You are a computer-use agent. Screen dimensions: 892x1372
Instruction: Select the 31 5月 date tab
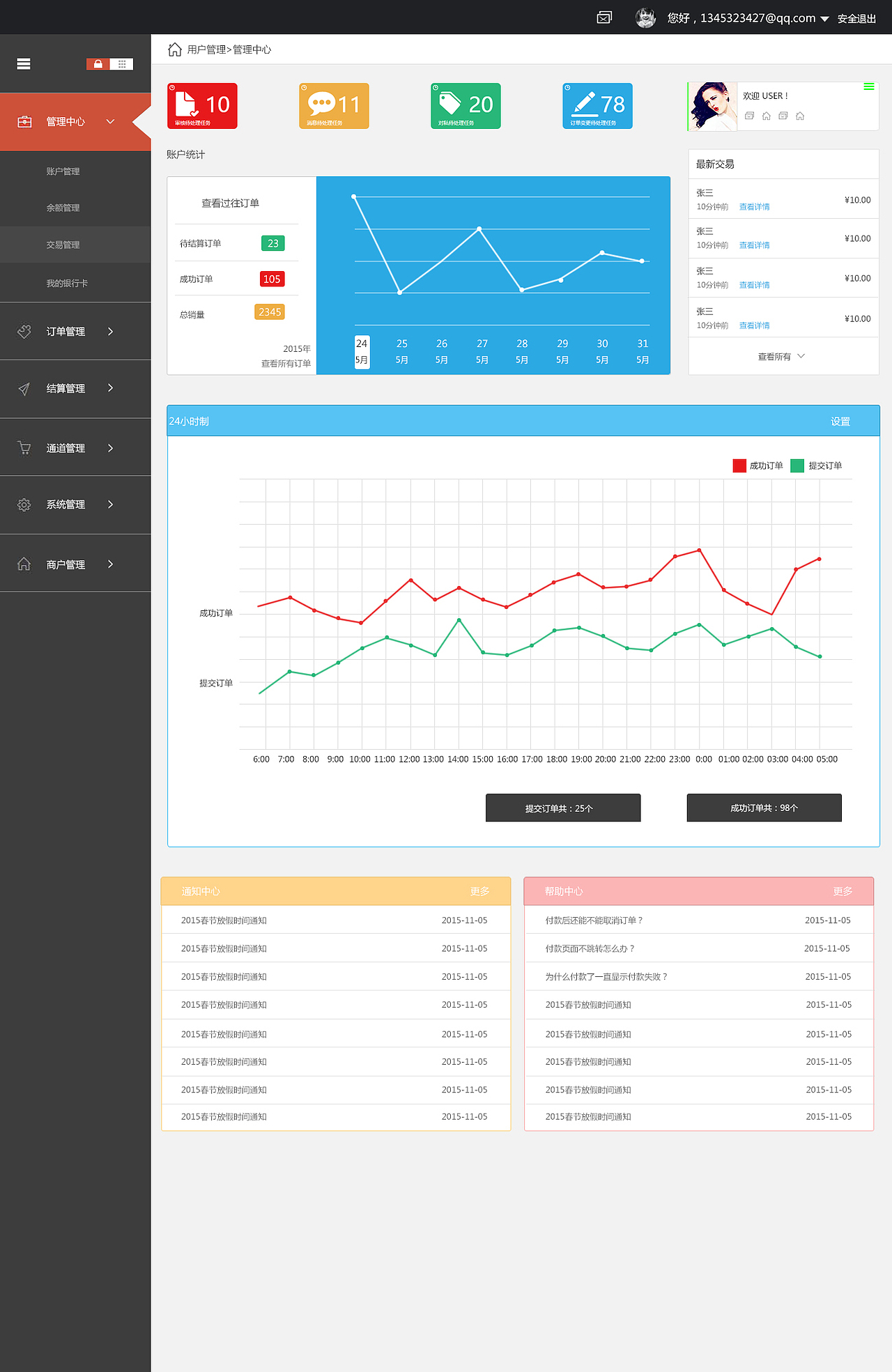tap(643, 352)
